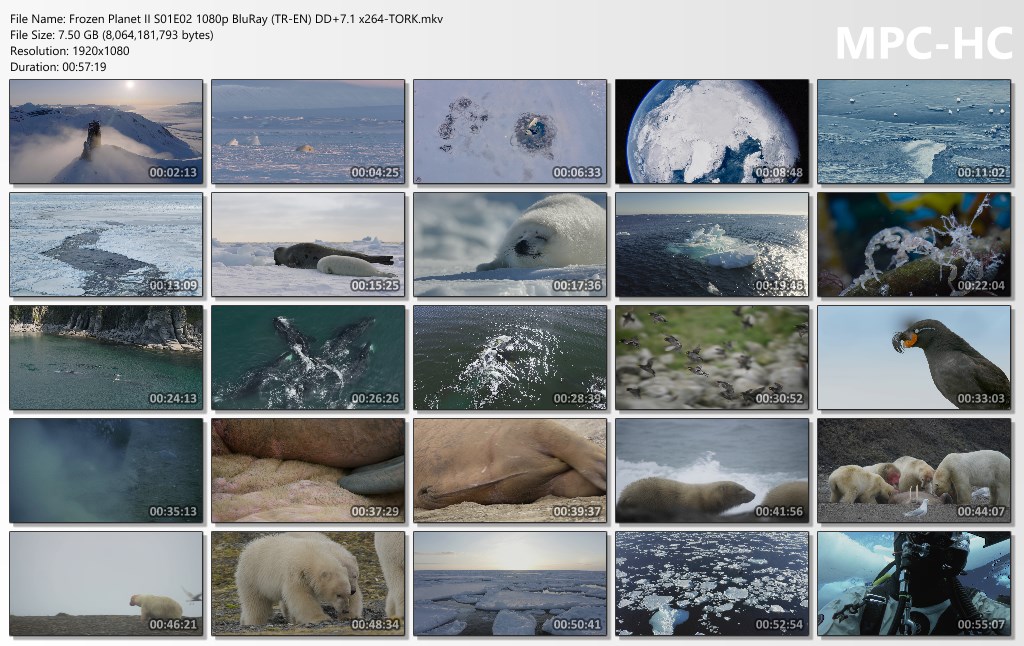The height and width of the screenshot is (646, 1024).
Task: Click the Duration: 00:57:19 text
Action: [58, 67]
